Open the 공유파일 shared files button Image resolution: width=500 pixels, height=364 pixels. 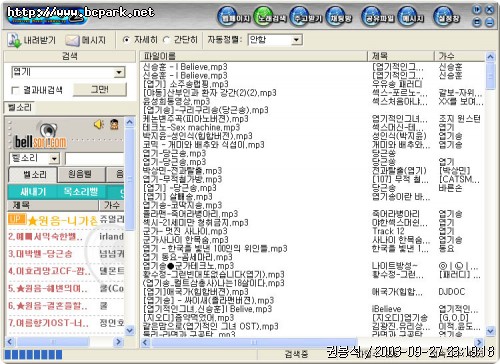point(378,17)
